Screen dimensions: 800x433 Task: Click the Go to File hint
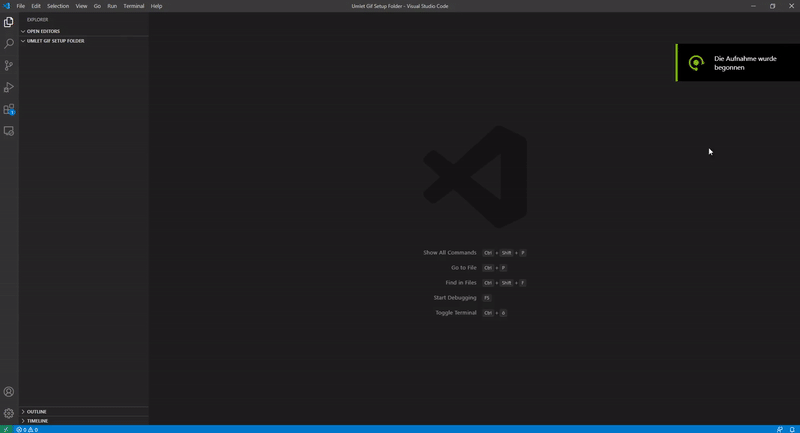479,268
